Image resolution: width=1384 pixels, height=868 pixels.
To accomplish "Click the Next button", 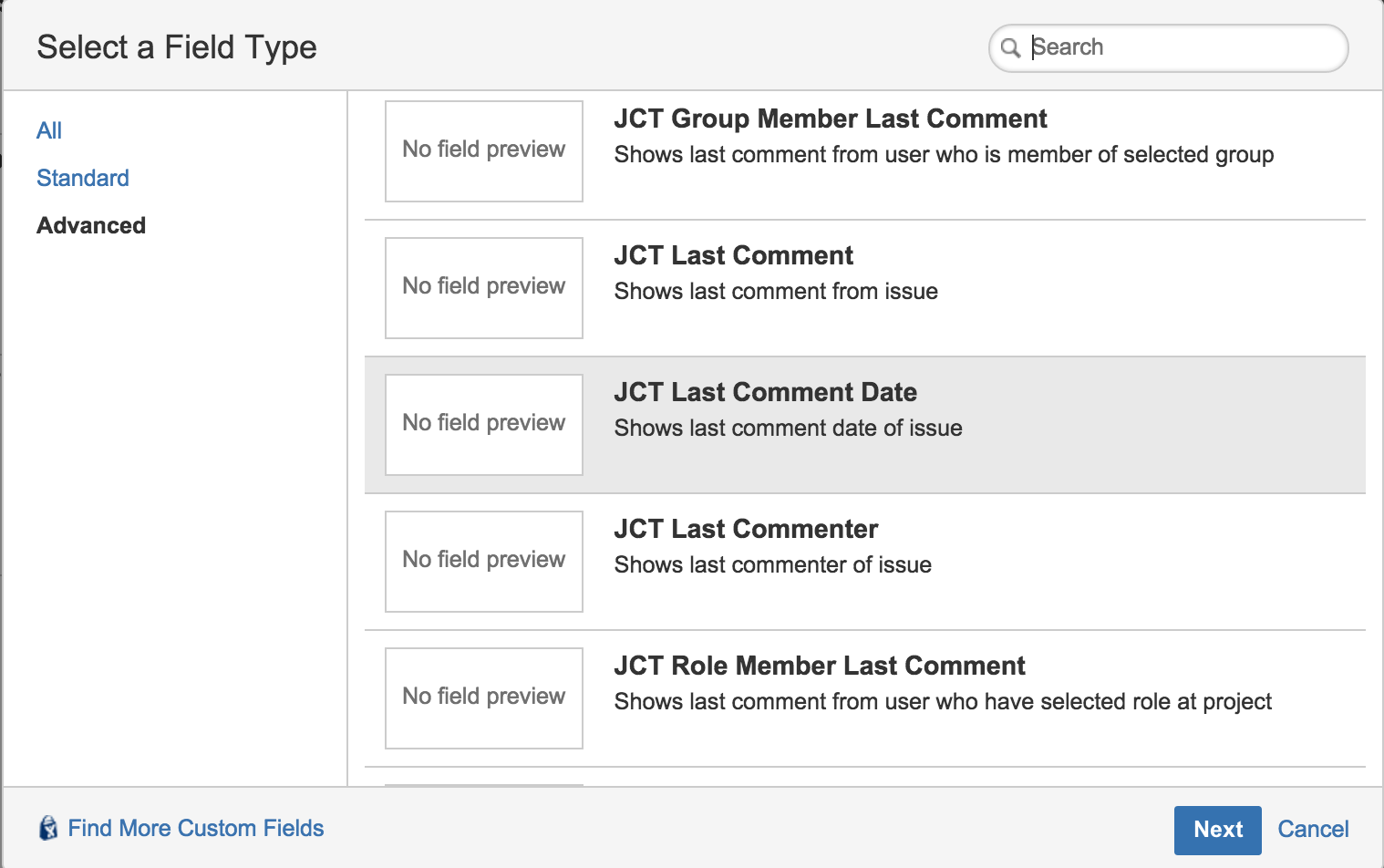I will (1218, 830).
